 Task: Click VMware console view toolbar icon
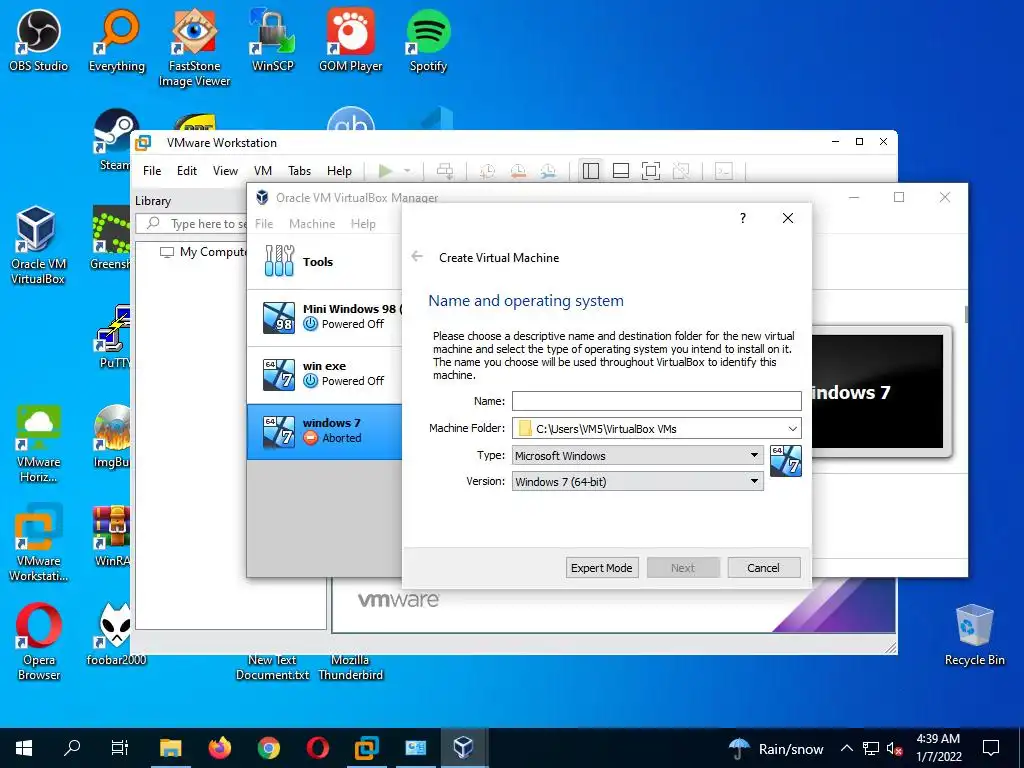724,171
